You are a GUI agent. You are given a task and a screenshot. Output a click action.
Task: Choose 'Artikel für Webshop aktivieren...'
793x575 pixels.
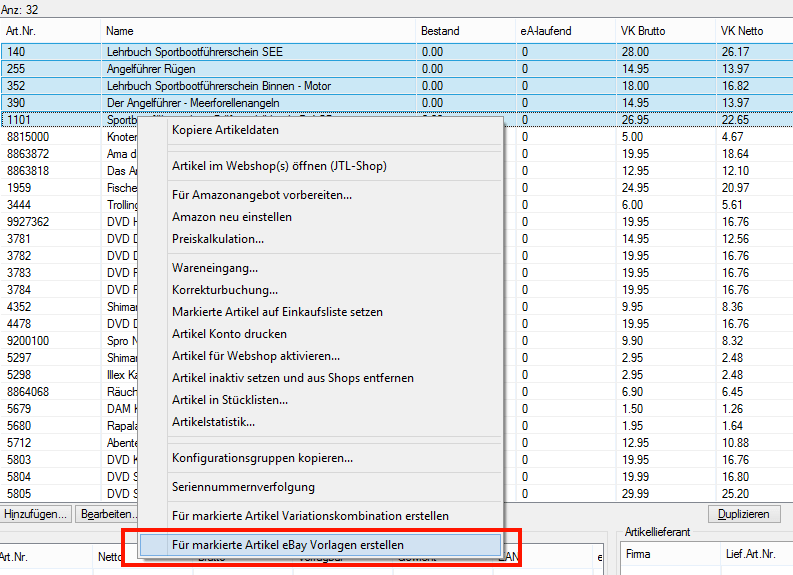click(256, 356)
